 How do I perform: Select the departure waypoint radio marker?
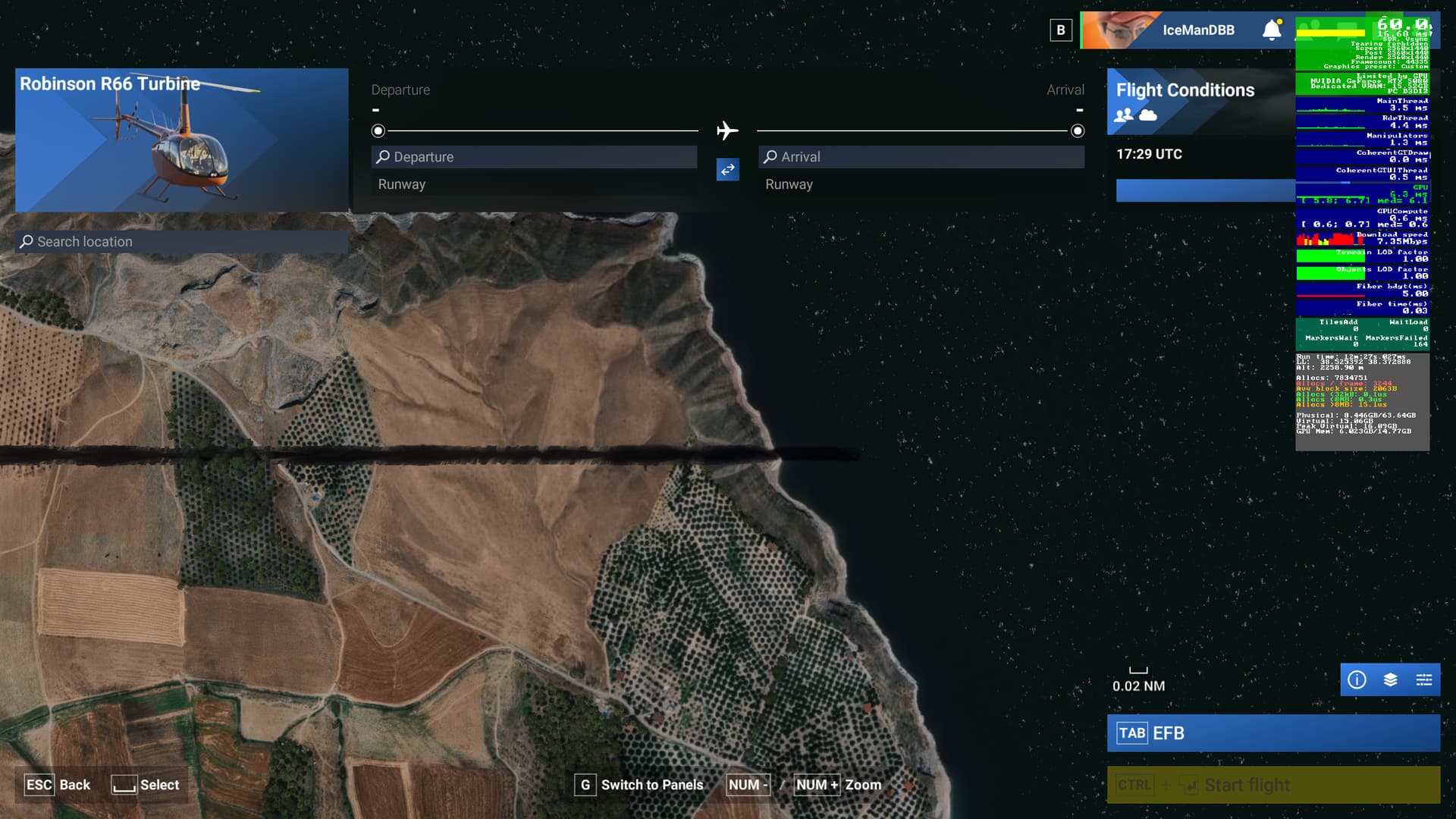click(378, 131)
